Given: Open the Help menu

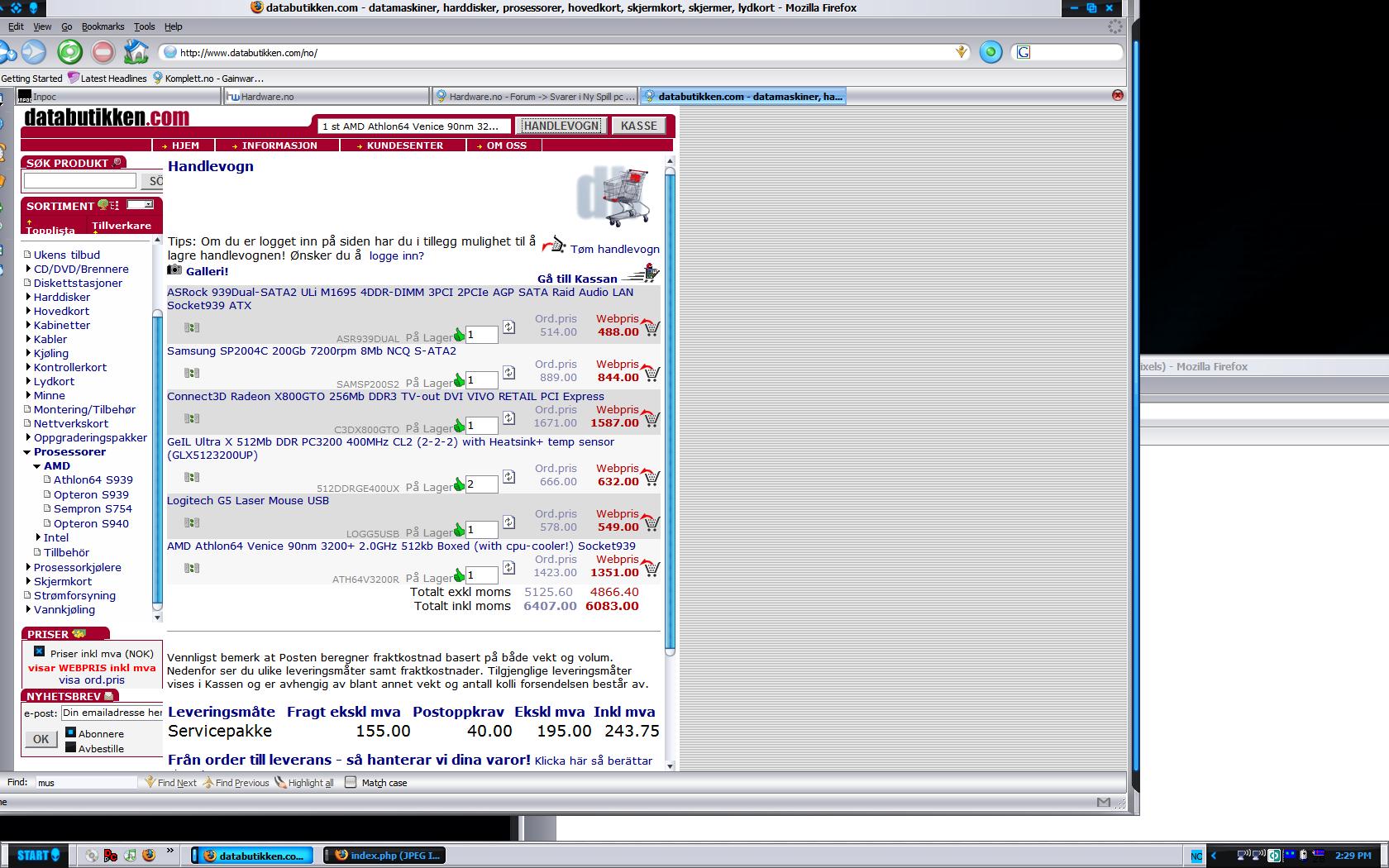Looking at the screenshot, I should click(x=173, y=26).
